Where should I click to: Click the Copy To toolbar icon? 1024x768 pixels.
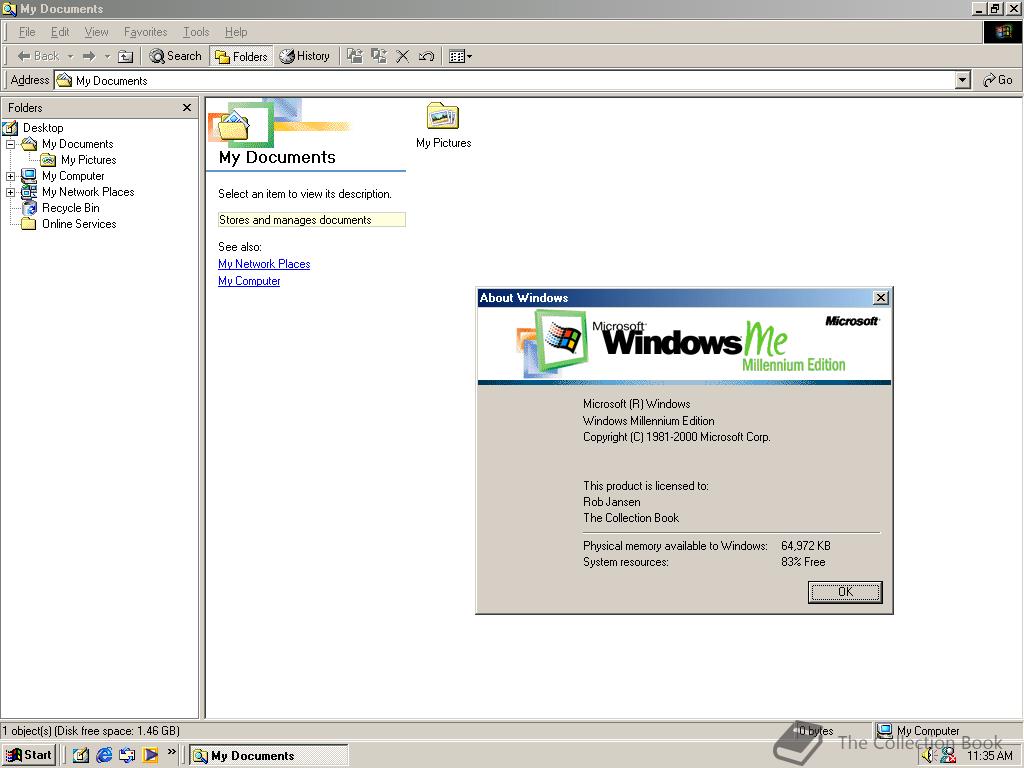[379, 56]
